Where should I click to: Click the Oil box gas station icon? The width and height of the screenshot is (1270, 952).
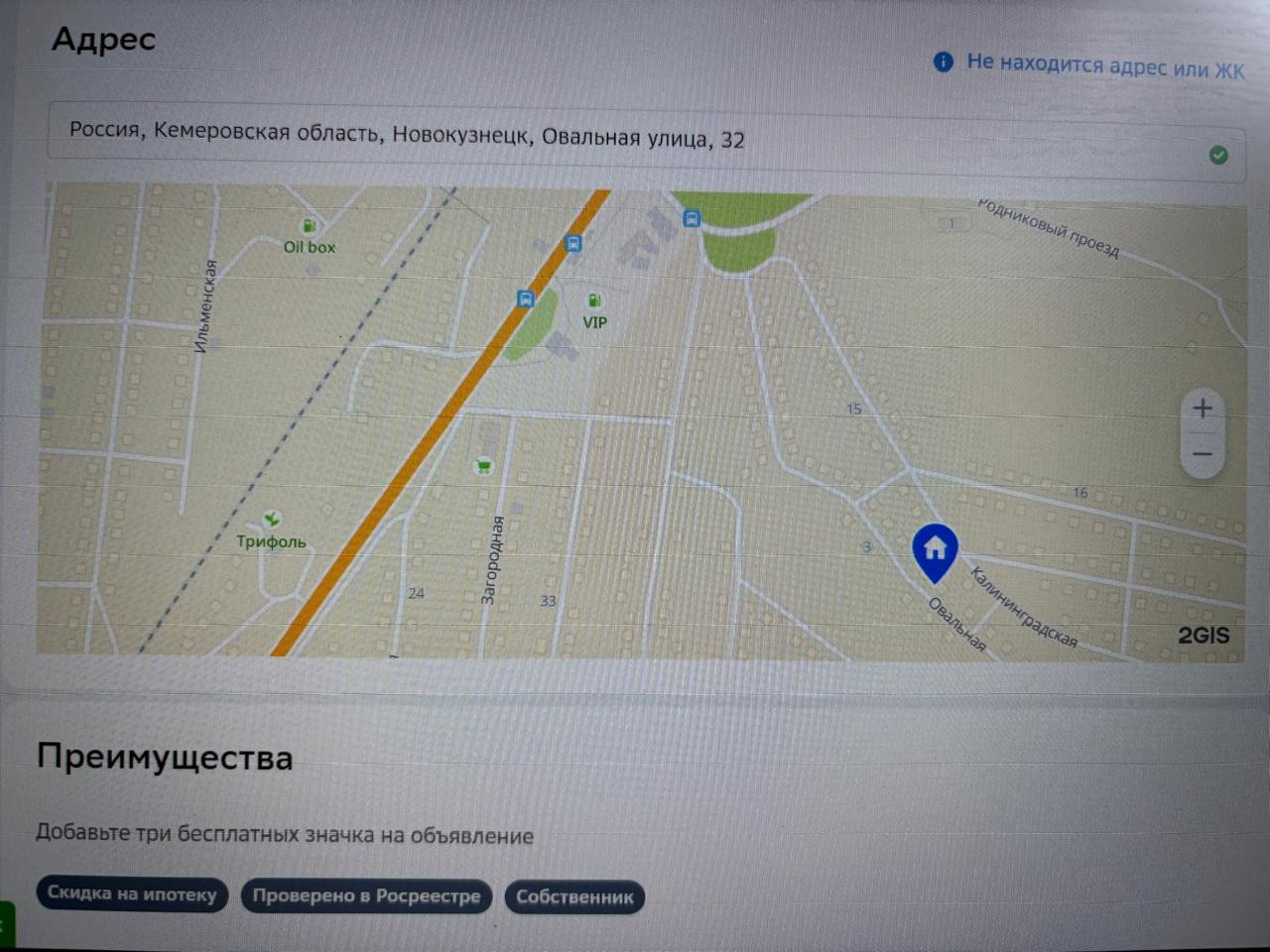click(x=309, y=226)
